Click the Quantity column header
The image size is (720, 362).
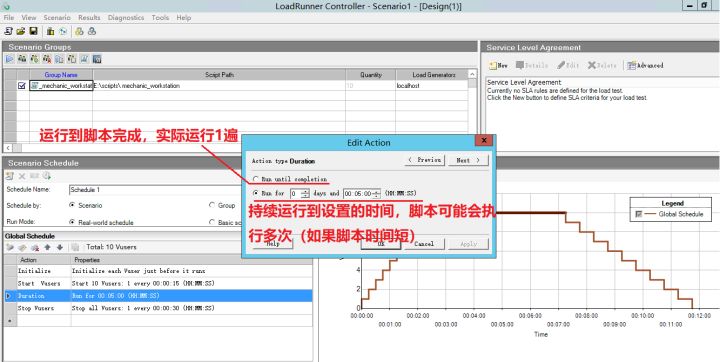(x=370, y=74)
